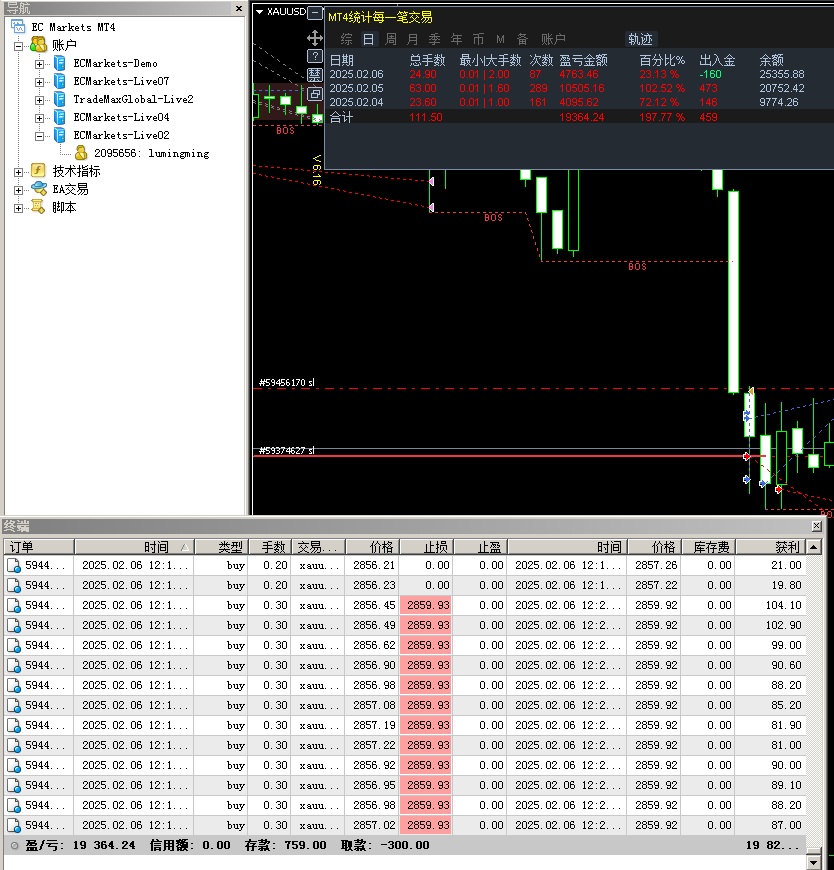834x870 pixels.
Task: Collapse the ECMarkets-Live02 node
Action: point(39,136)
